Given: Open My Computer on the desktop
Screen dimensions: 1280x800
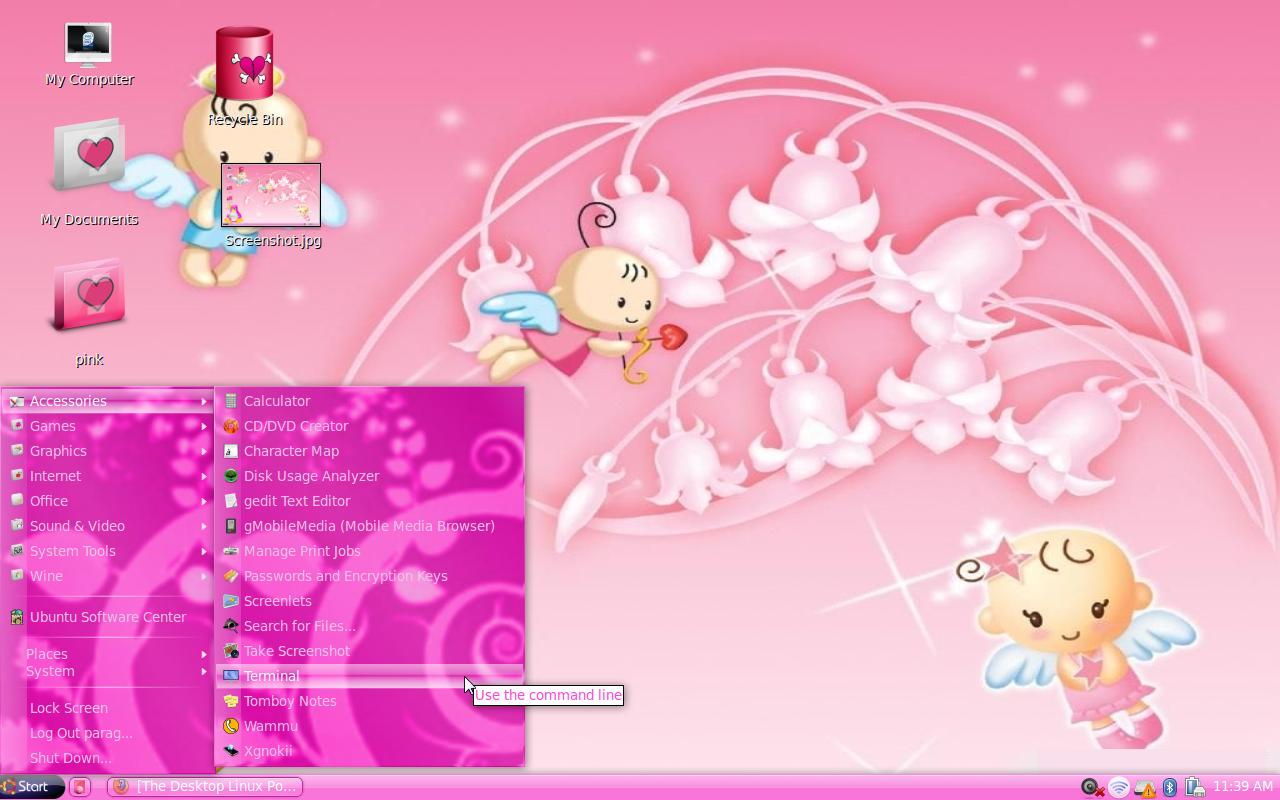Looking at the screenshot, I should coord(88,45).
